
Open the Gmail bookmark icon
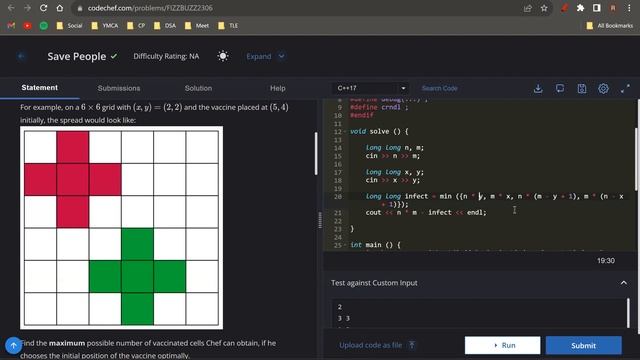click(11, 26)
